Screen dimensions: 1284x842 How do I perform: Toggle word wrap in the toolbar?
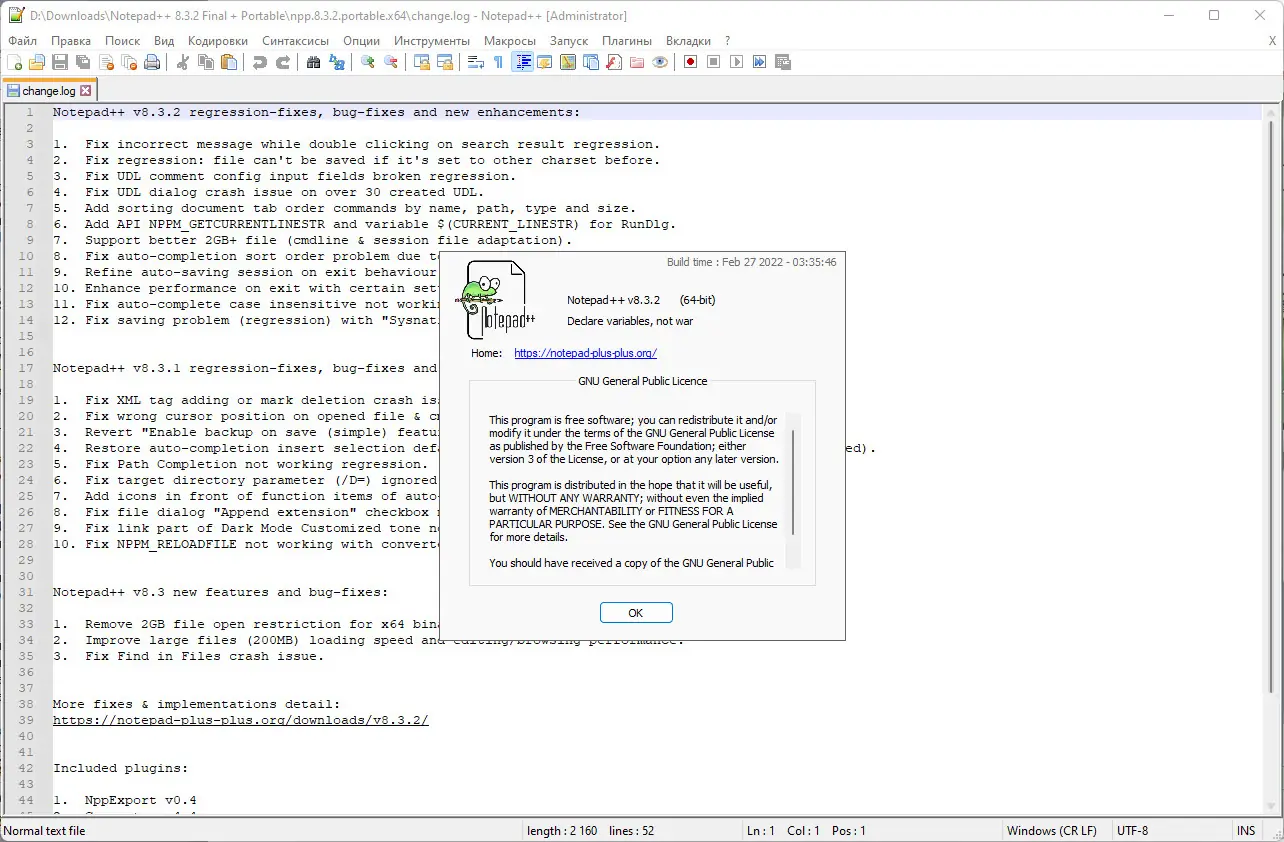pos(476,62)
